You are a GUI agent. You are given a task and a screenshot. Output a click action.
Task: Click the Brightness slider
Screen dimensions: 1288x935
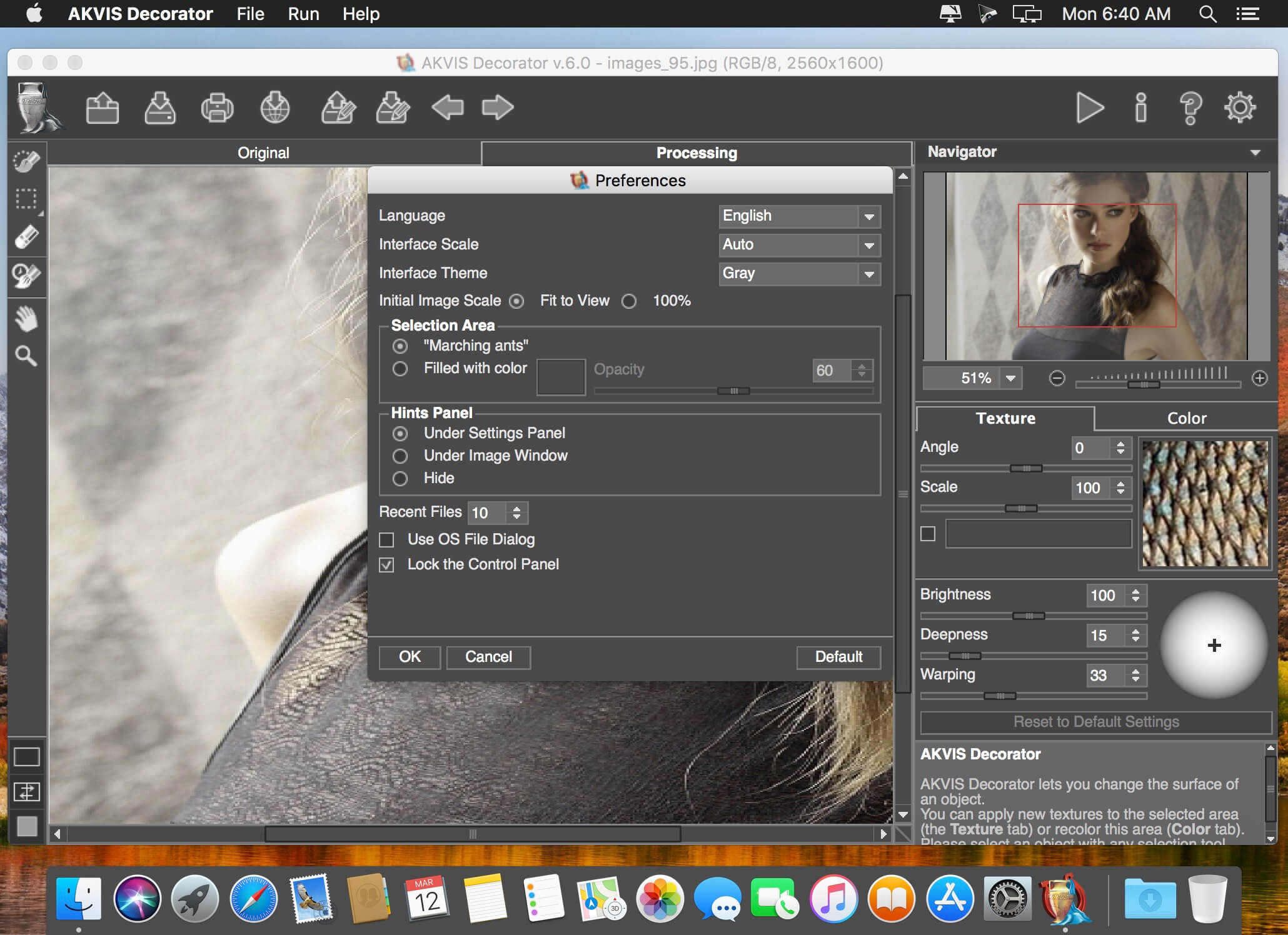point(1034,616)
